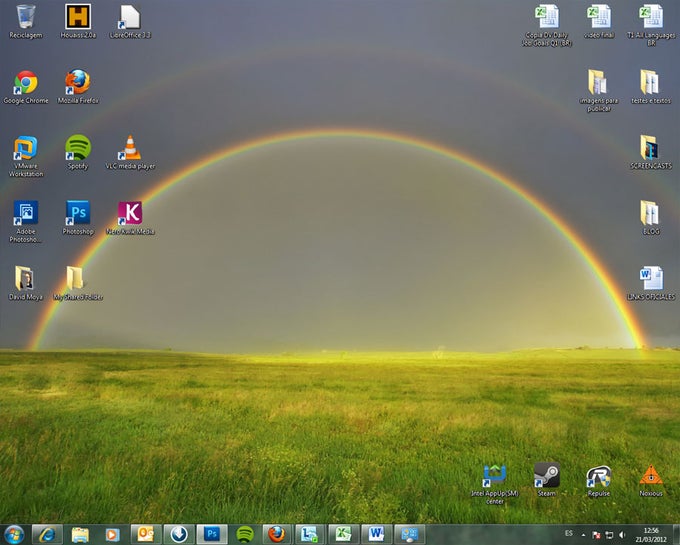Open the LibreOffice 3.3 desktop shortcut
This screenshot has height=545, width=680.
[130, 21]
